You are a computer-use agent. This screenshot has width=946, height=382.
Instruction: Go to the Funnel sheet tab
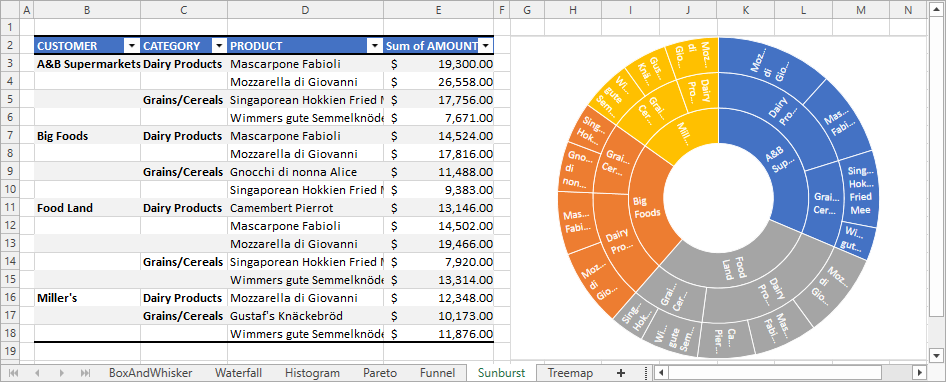pos(437,373)
